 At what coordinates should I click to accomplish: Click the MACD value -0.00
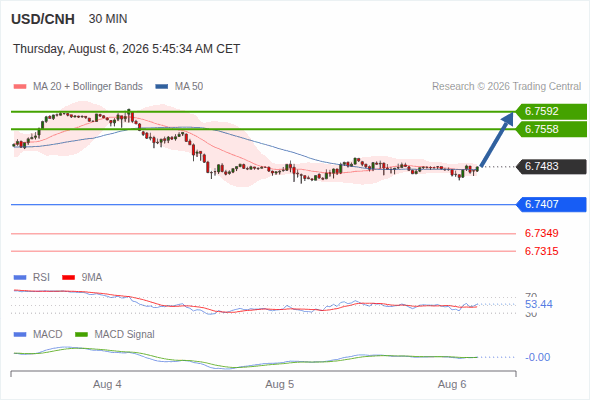tap(537, 357)
